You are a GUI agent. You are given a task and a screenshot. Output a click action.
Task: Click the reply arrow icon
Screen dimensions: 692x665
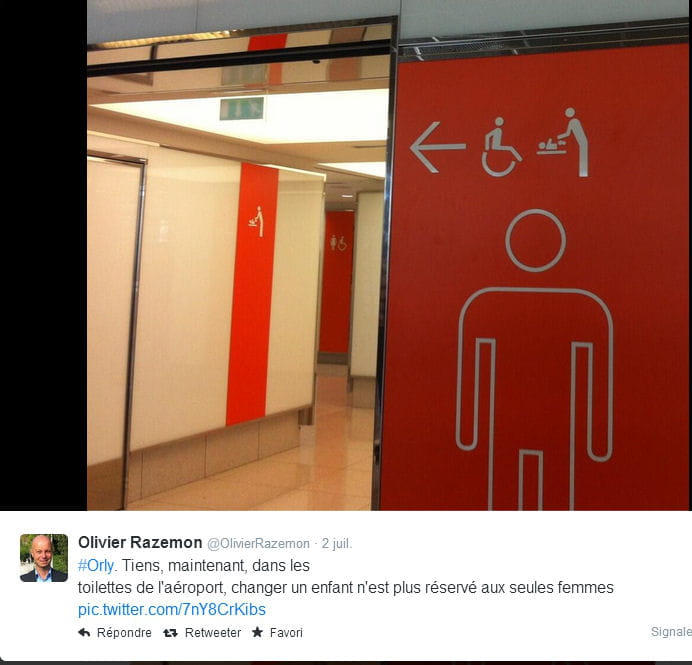pyautogui.click(x=84, y=633)
